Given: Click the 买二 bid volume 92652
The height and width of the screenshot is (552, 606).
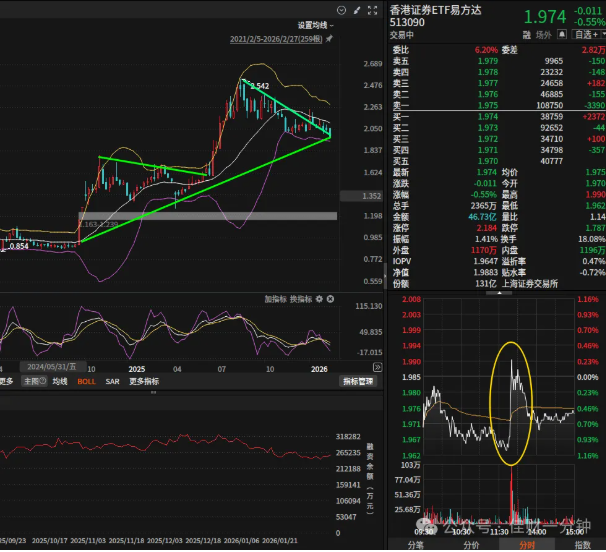Looking at the screenshot, I should [552, 128].
